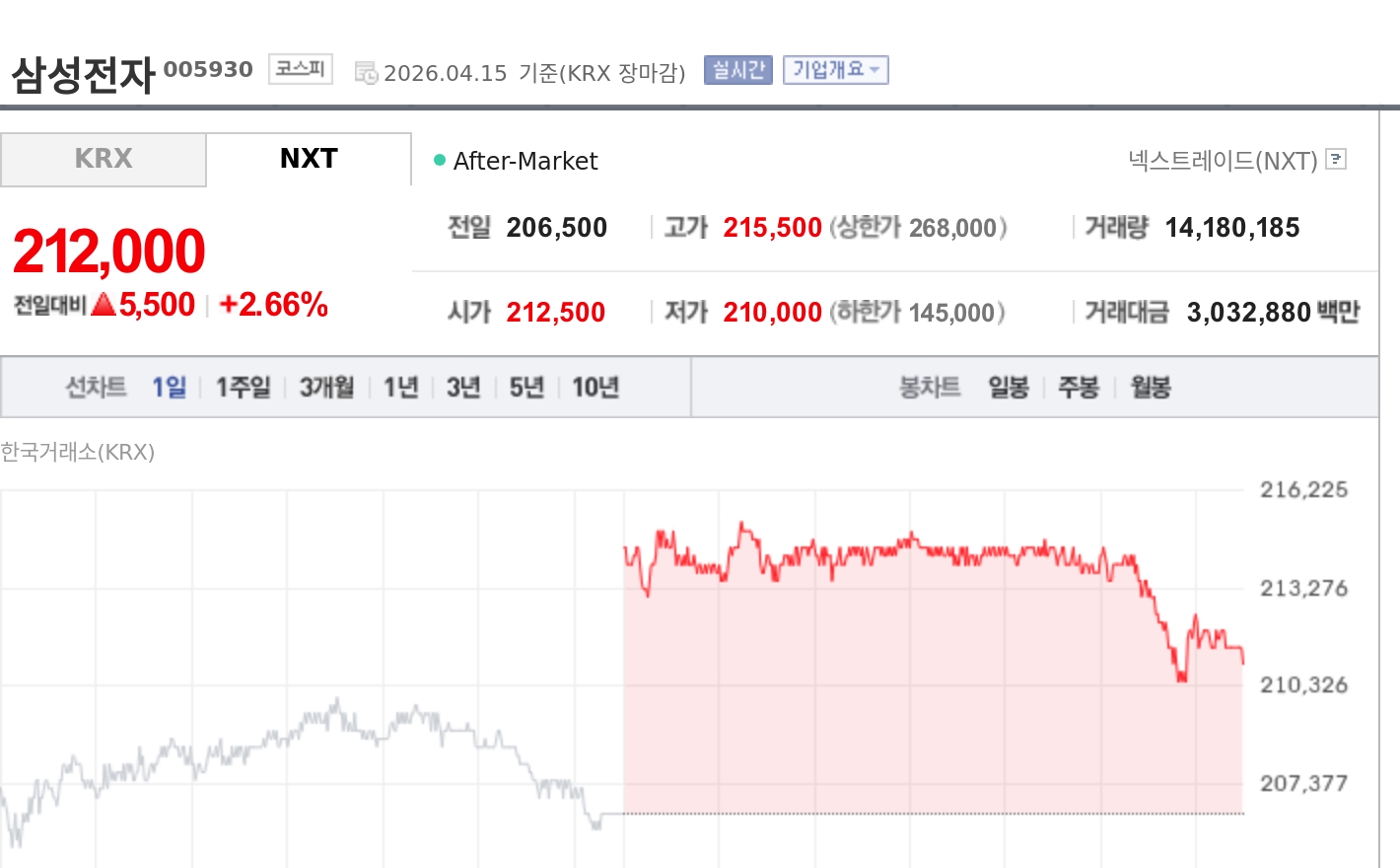Click the 코스피 market badge
The image size is (1400, 868).
point(299,67)
